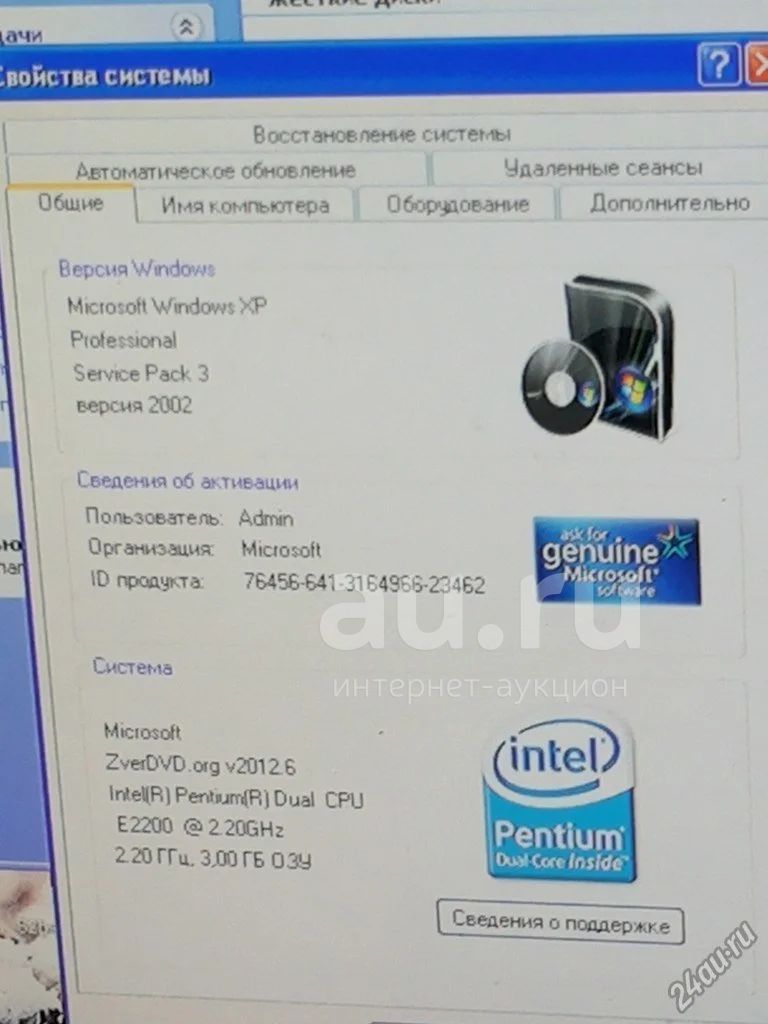Collapse the sidebar panel chevron in background window

(186, 26)
